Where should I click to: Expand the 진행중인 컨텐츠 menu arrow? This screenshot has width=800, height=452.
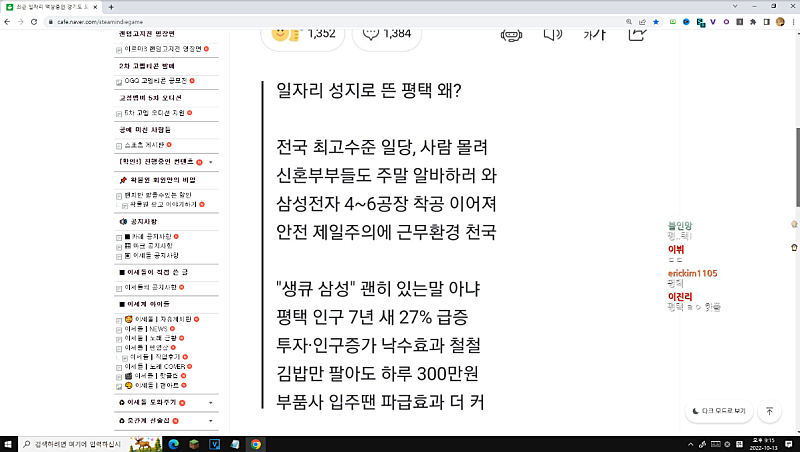click(211, 162)
